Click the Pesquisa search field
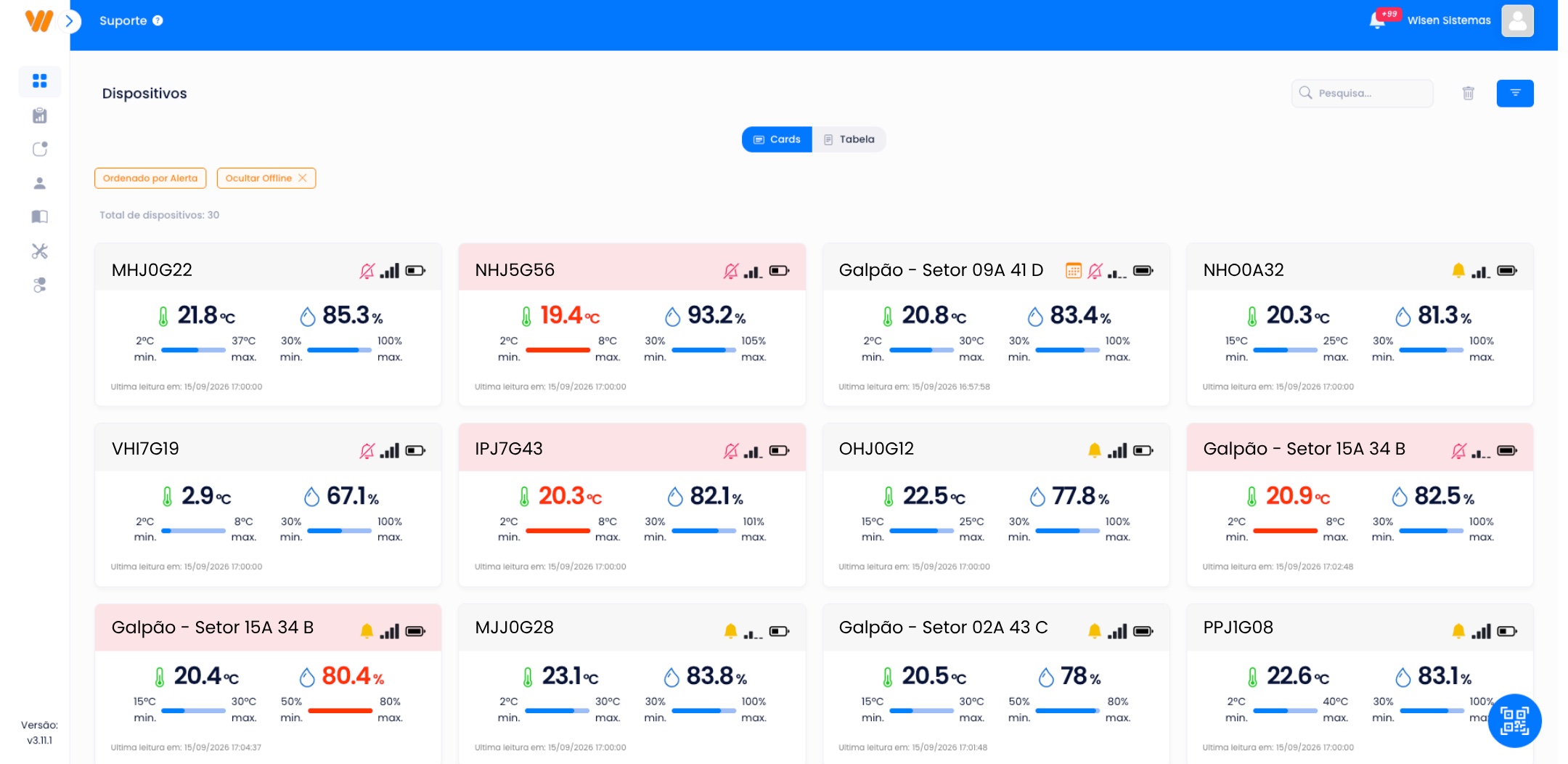 click(1362, 93)
